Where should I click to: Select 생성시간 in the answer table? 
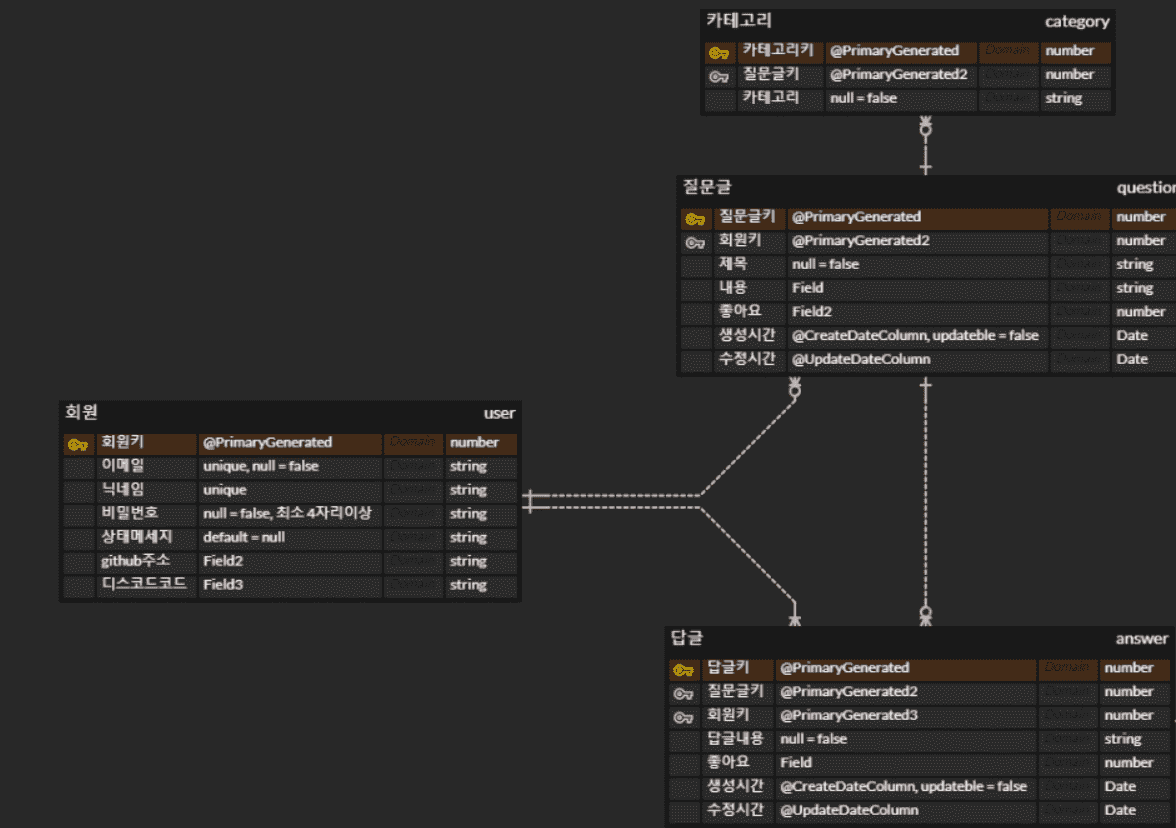tap(735, 786)
